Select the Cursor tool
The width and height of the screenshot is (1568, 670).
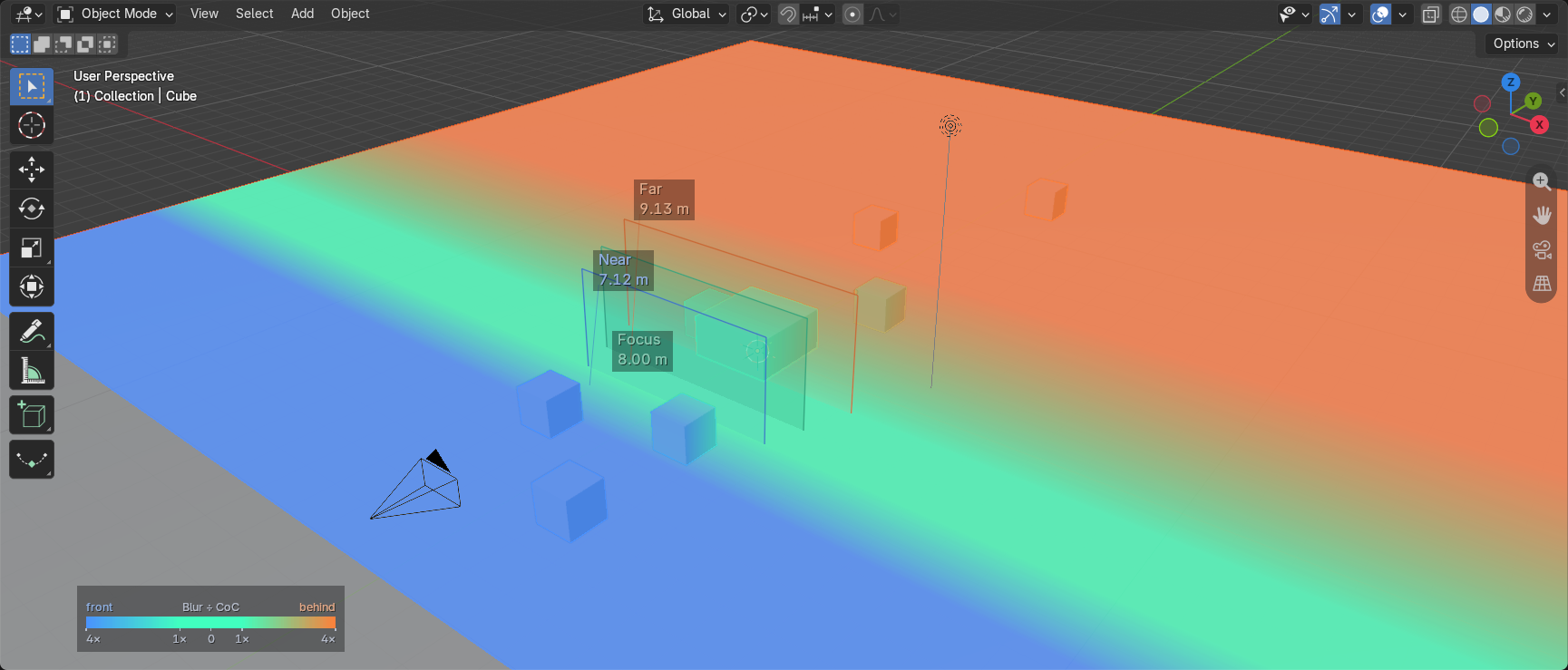click(32, 125)
